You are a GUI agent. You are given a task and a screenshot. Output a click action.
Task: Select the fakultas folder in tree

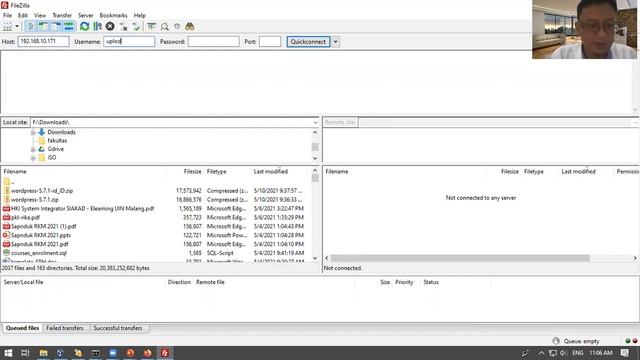pyautogui.click(x=57, y=140)
